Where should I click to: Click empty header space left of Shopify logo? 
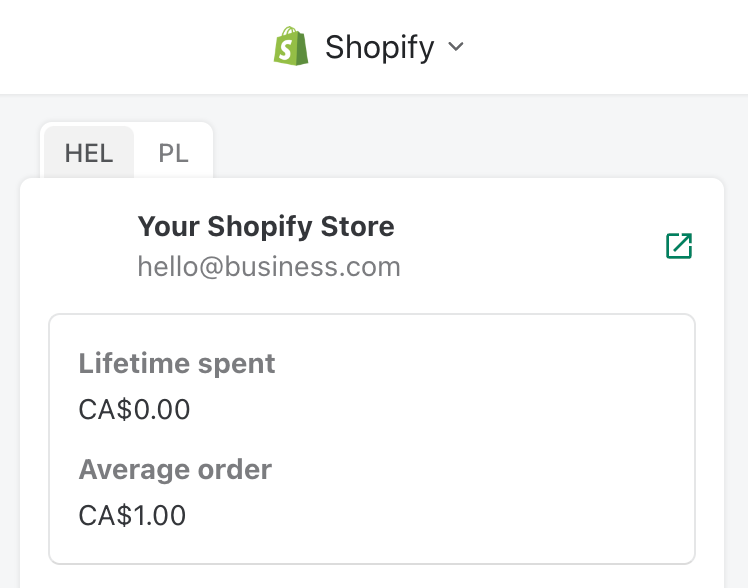pos(130,47)
